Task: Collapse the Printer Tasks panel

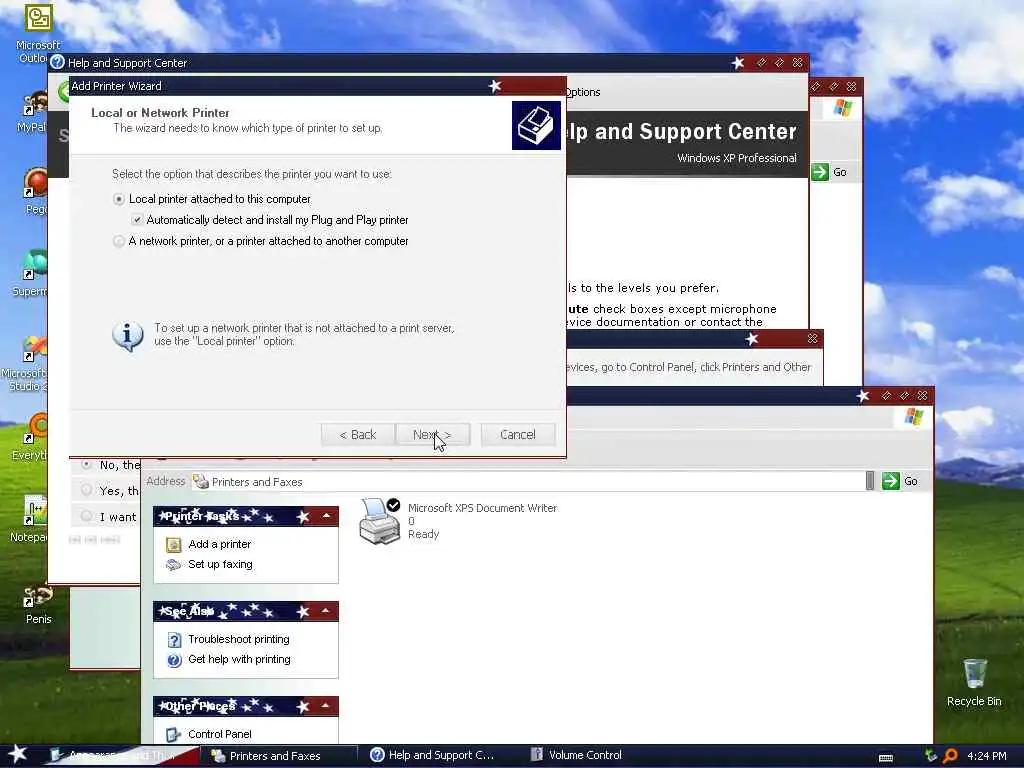Action: click(x=326, y=516)
